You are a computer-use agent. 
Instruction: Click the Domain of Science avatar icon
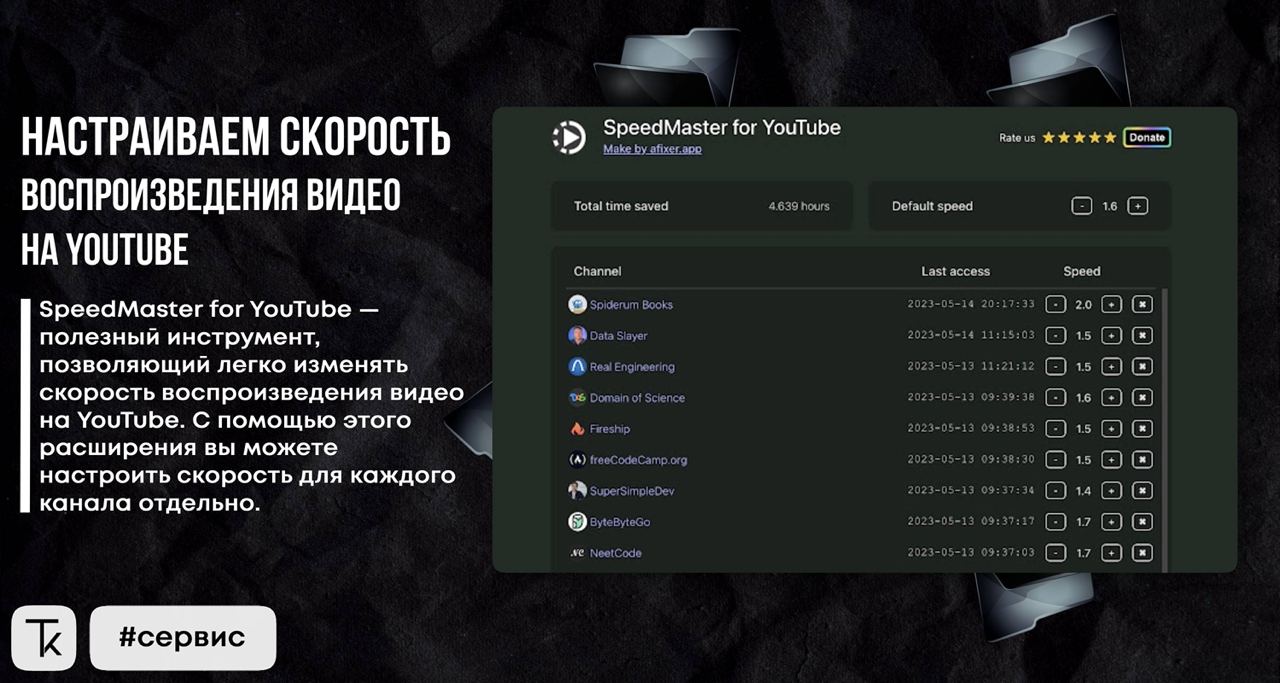pos(577,397)
